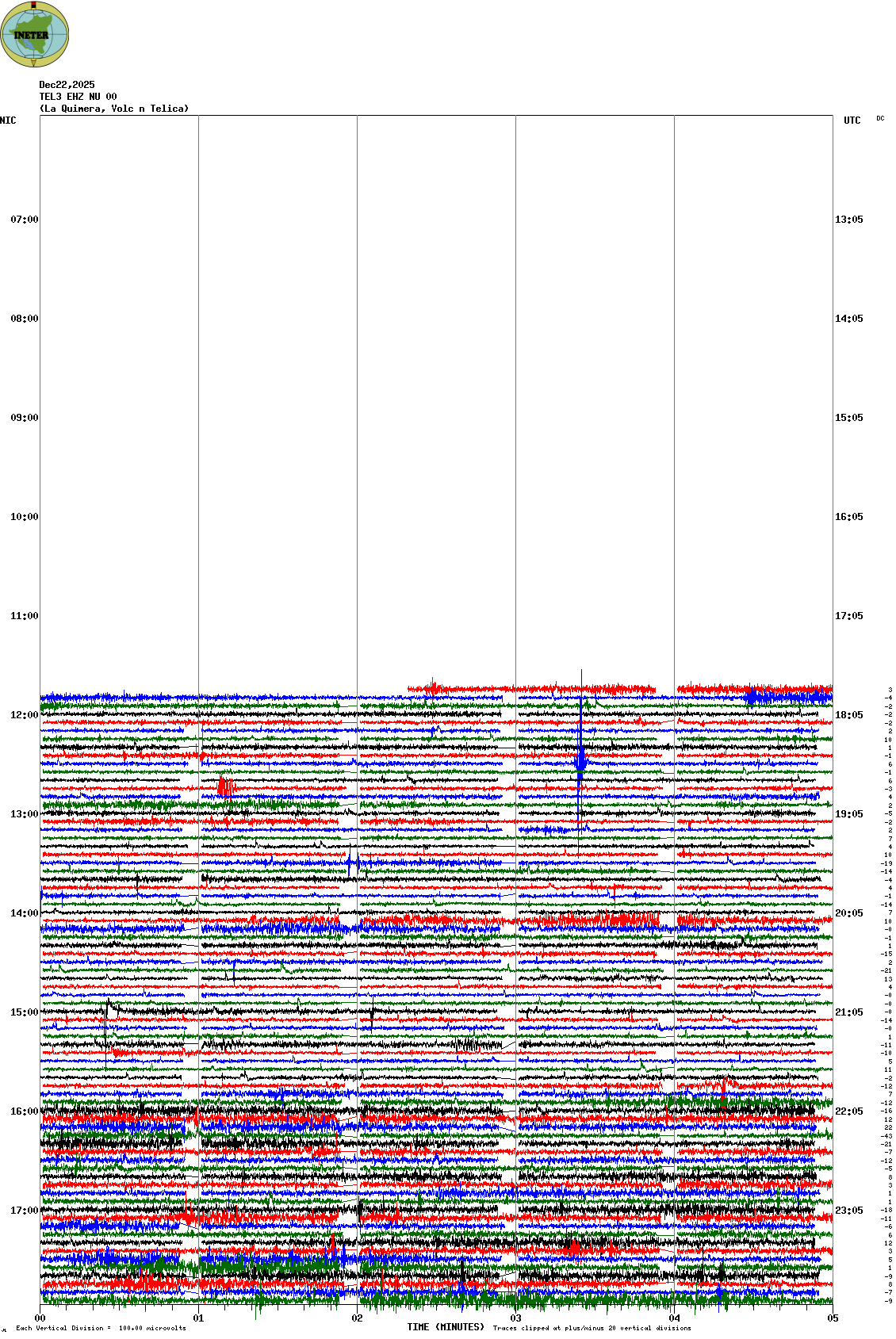The height and width of the screenshot is (1339, 896).
Task: Click the 18:05 UTC time label
Action: coord(848,715)
